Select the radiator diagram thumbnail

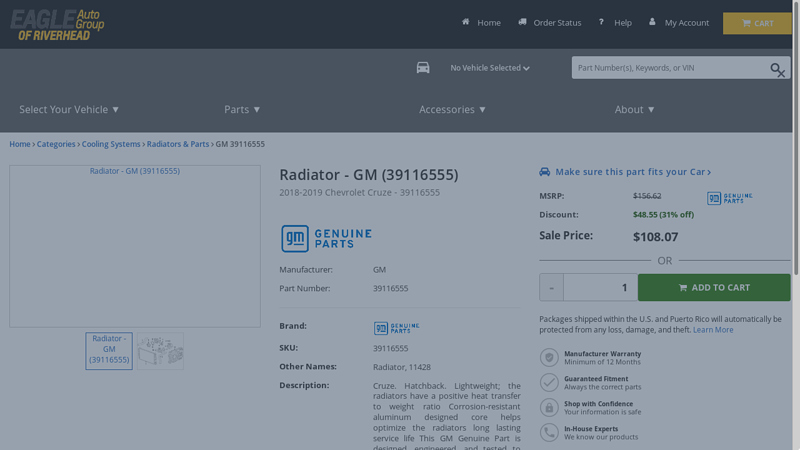[x=160, y=351]
